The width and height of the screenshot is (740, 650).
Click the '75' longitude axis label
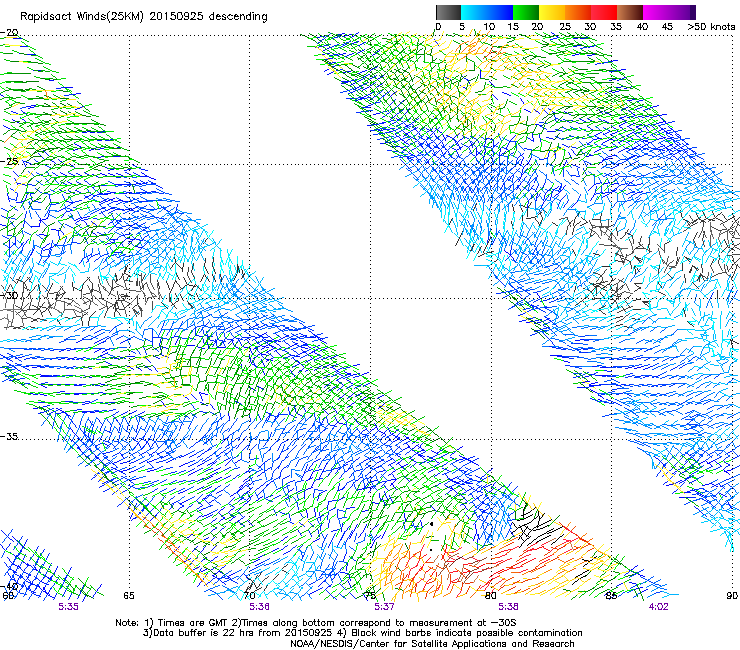coord(370,595)
